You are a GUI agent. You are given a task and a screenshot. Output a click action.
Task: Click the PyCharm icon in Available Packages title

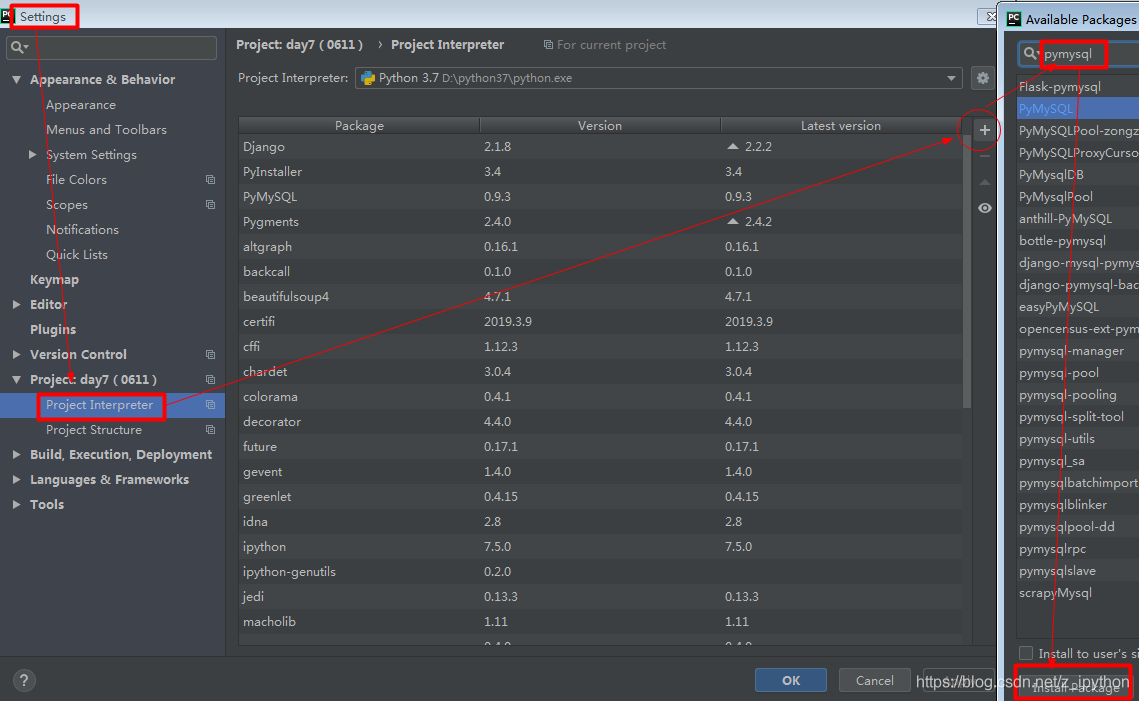tap(1013, 20)
